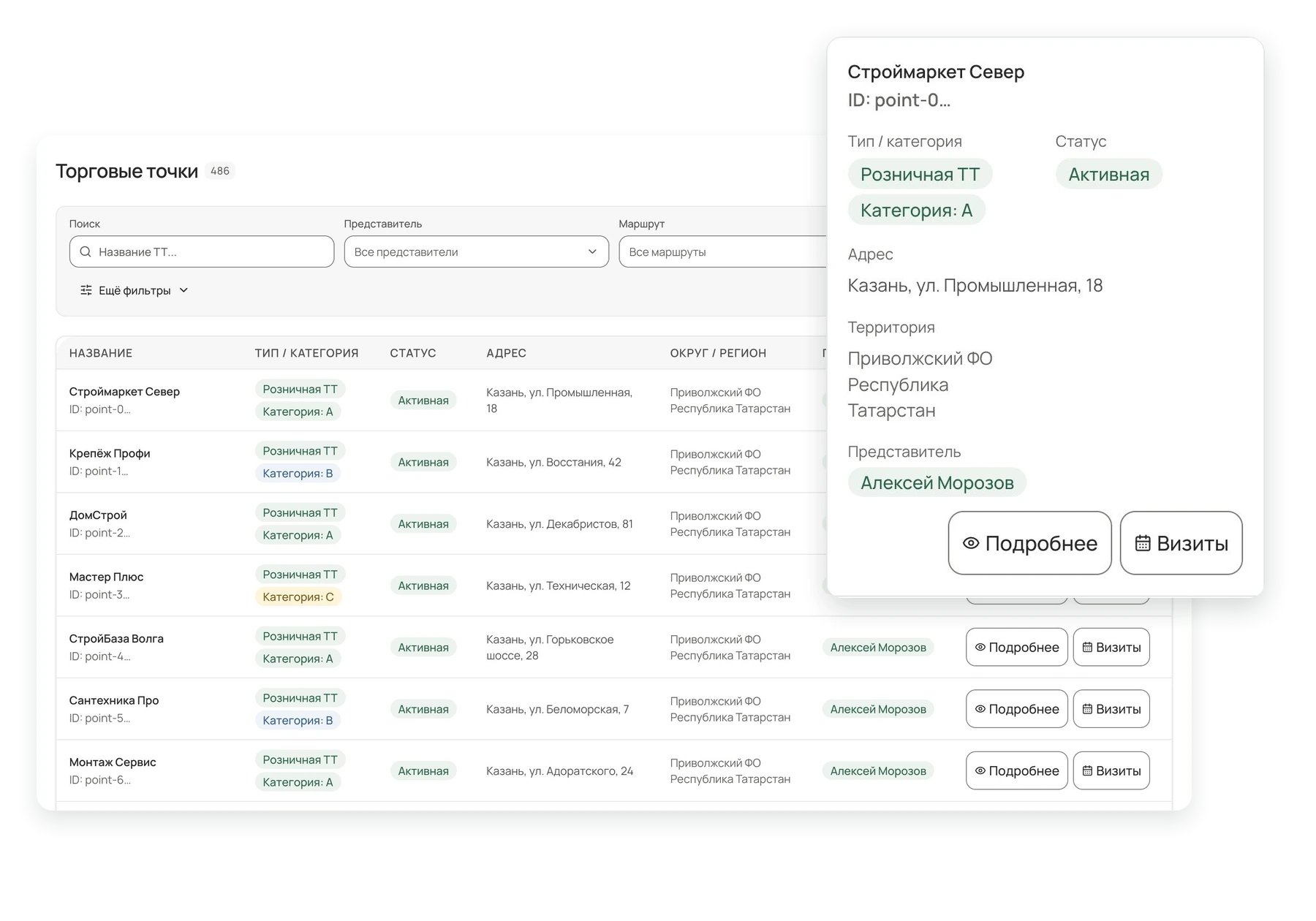Open Визиты for Монтаж Сервис
This screenshot has height=921, width=1316.
pos(1111,770)
